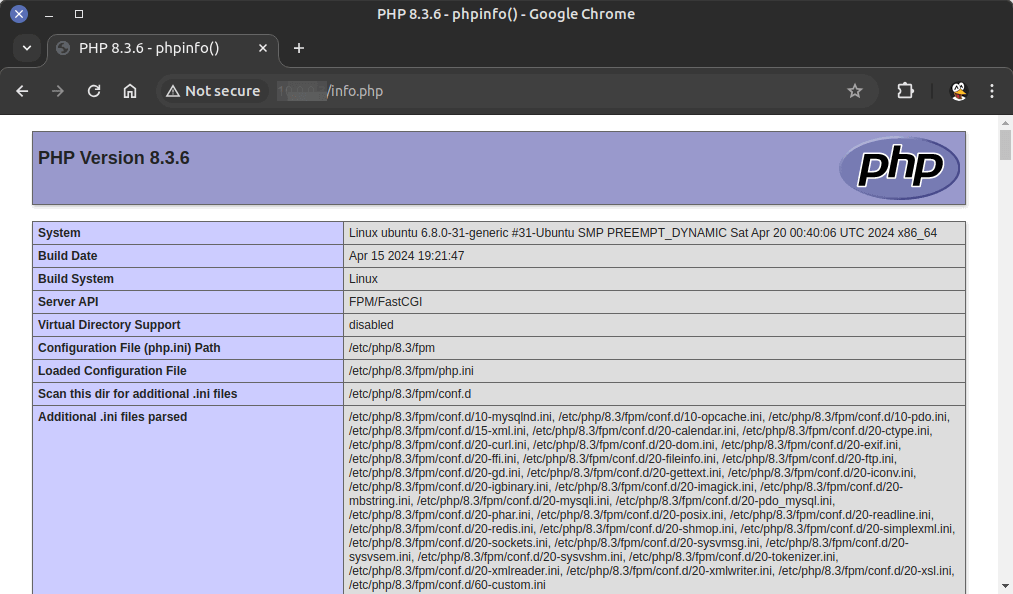
Task: Click the browser forward arrow
Action: (58, 90)
